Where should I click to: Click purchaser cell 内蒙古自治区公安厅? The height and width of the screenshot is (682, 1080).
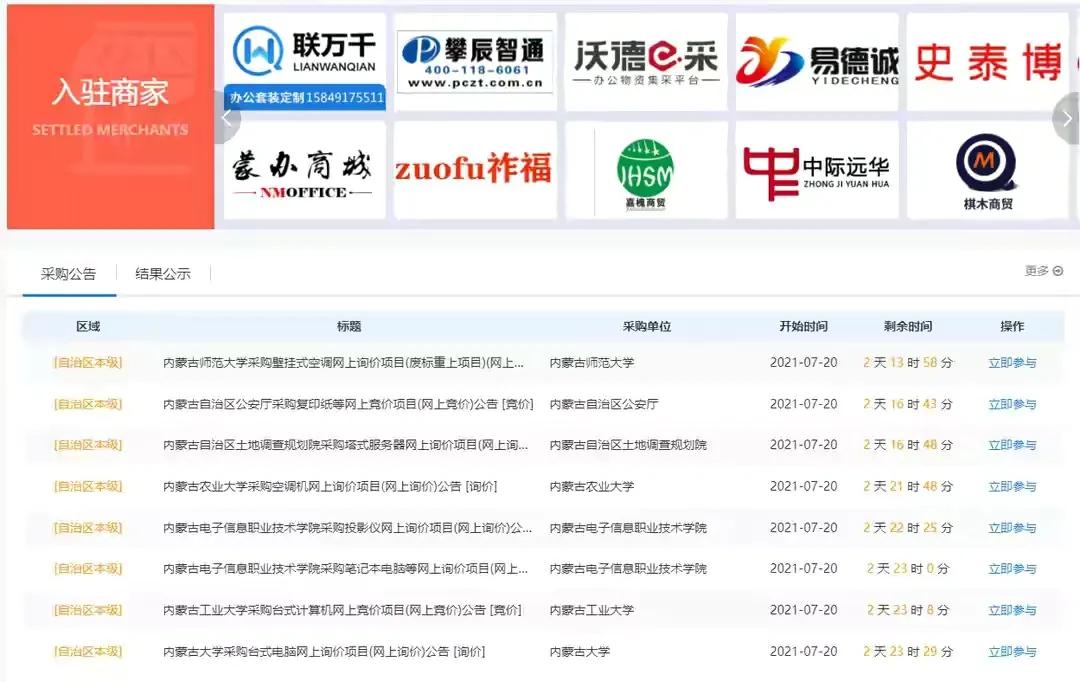(604, 404)
